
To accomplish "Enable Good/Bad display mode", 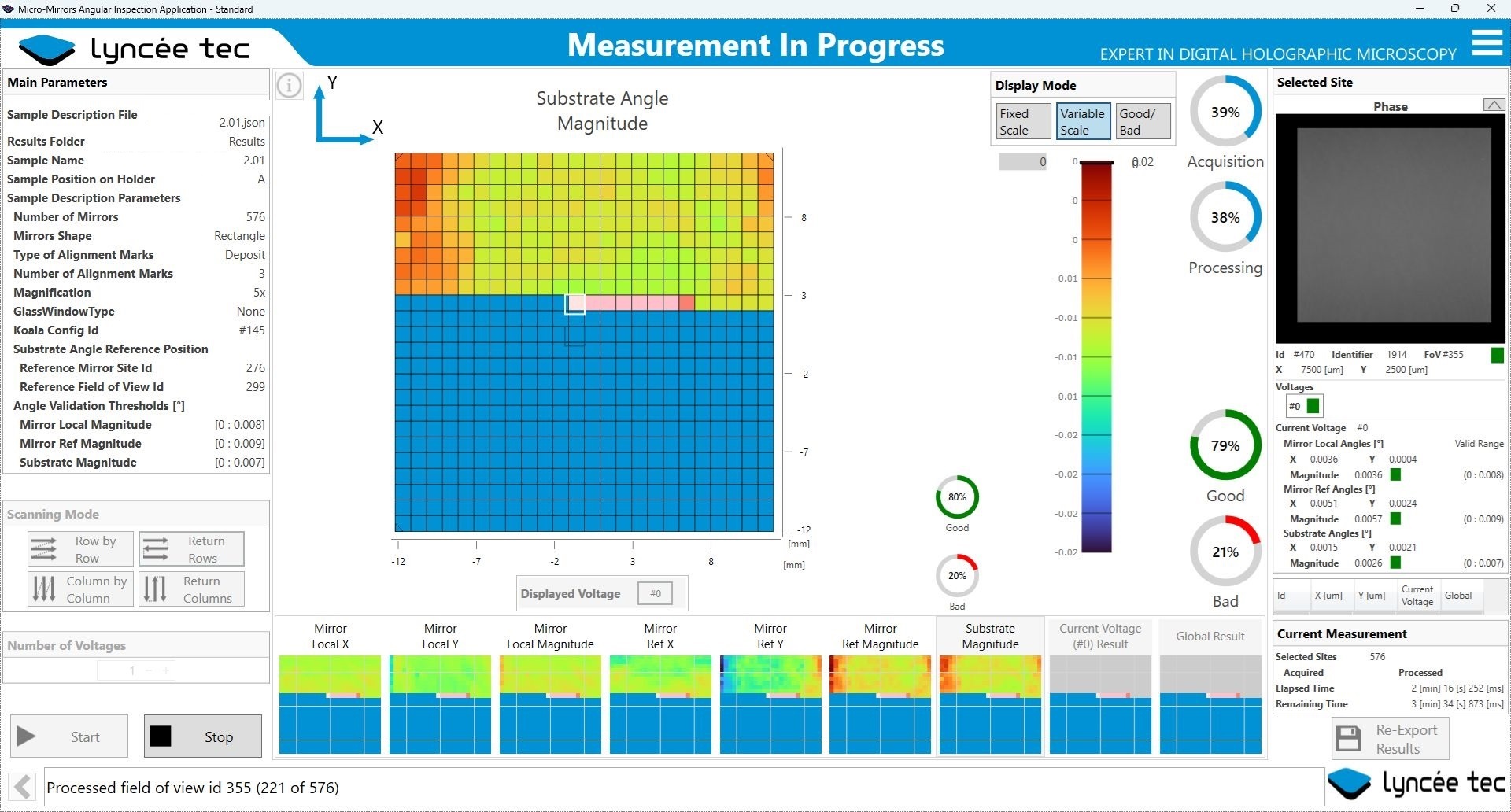I will point(1143,122).
